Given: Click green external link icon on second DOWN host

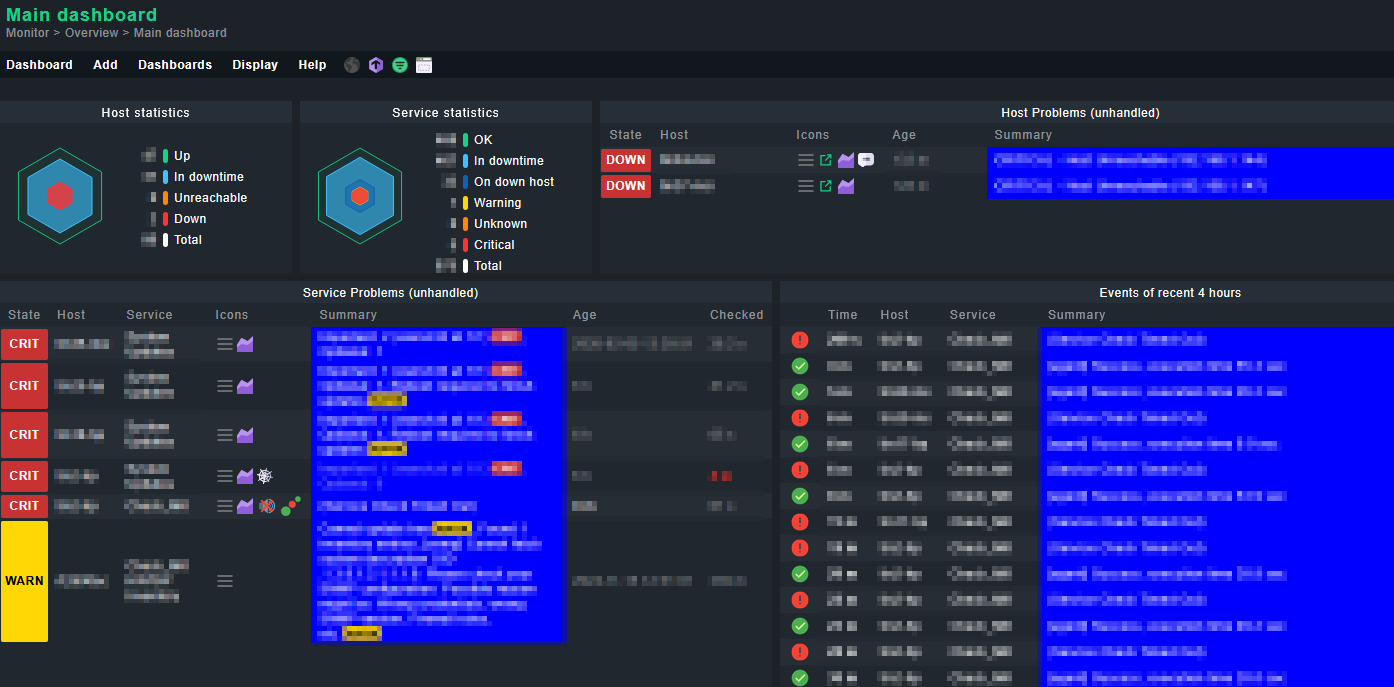Looking at the screenshot, I should [x=826, y=186].
